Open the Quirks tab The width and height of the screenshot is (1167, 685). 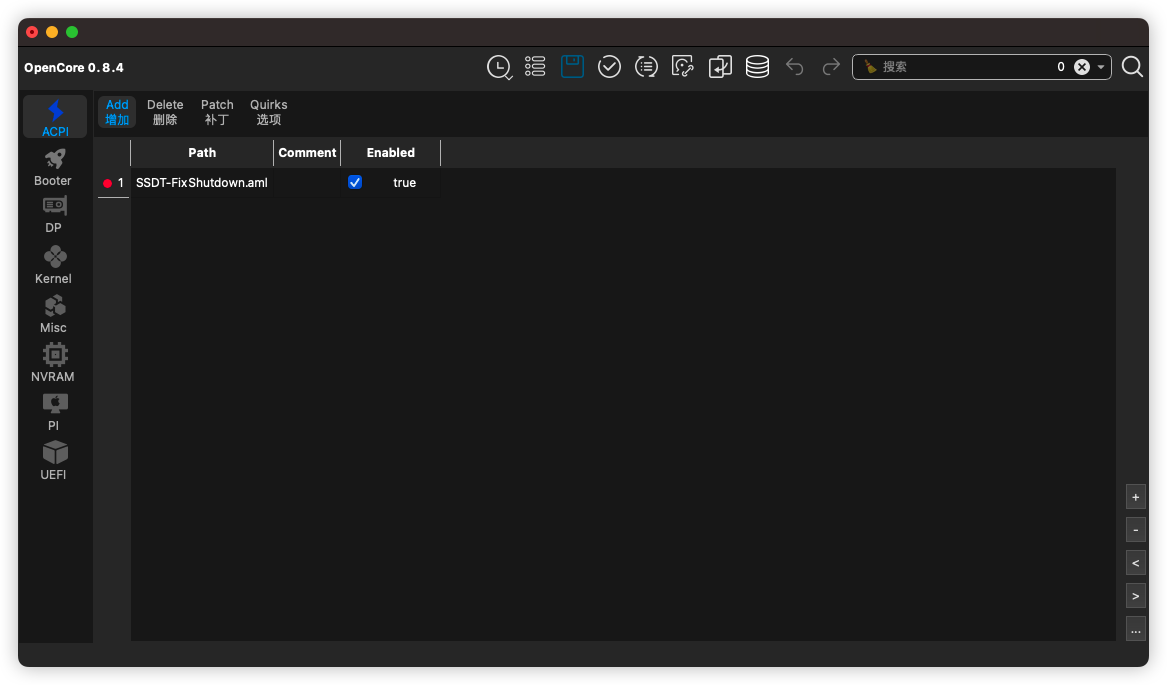[268, 112]
